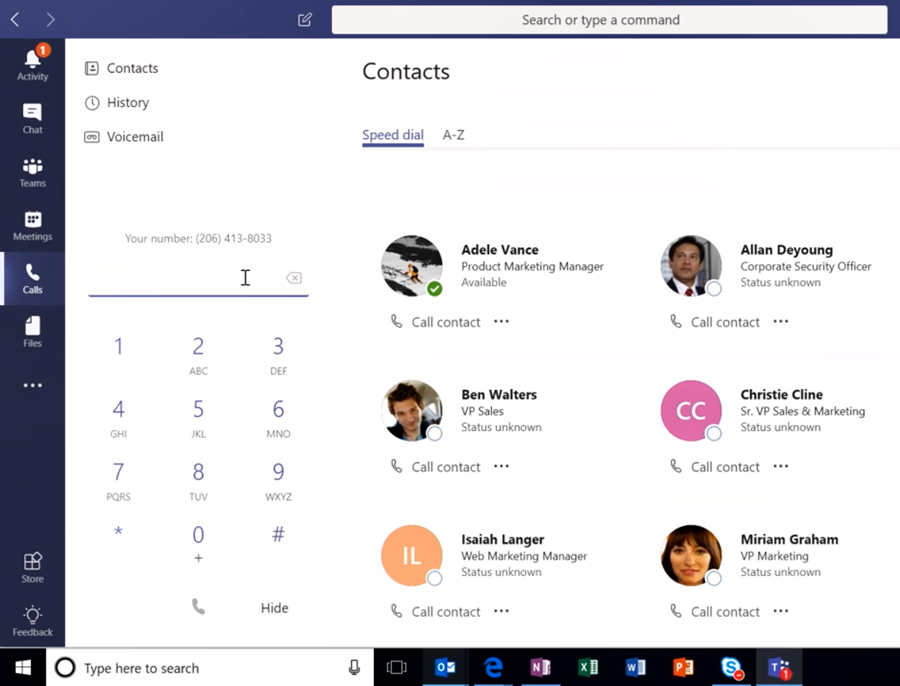Open the Store in the sidebar
This screenshot has height=686, width=900.
pos(33,568)
